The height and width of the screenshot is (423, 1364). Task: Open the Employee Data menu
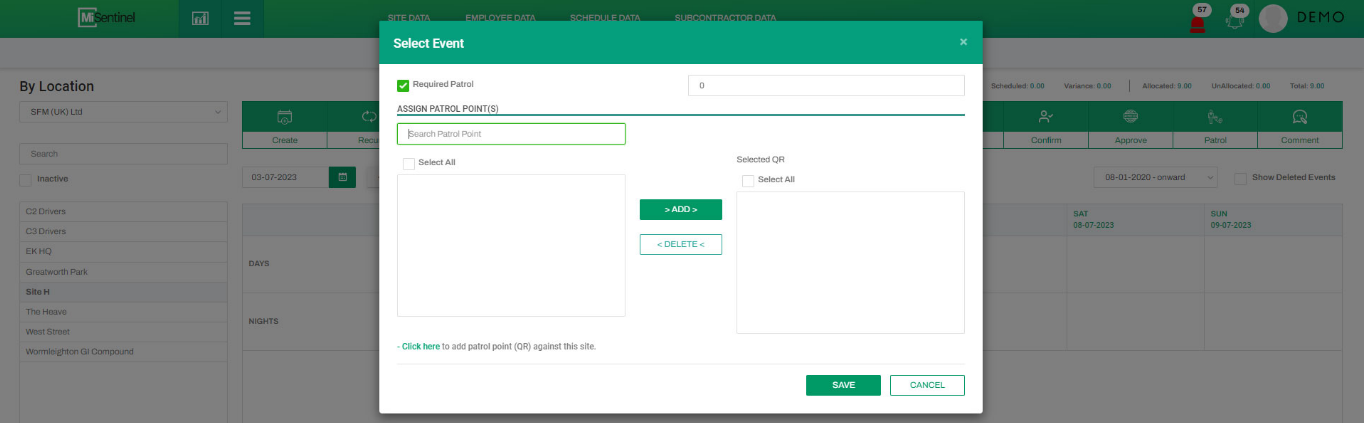pos(503,18)
